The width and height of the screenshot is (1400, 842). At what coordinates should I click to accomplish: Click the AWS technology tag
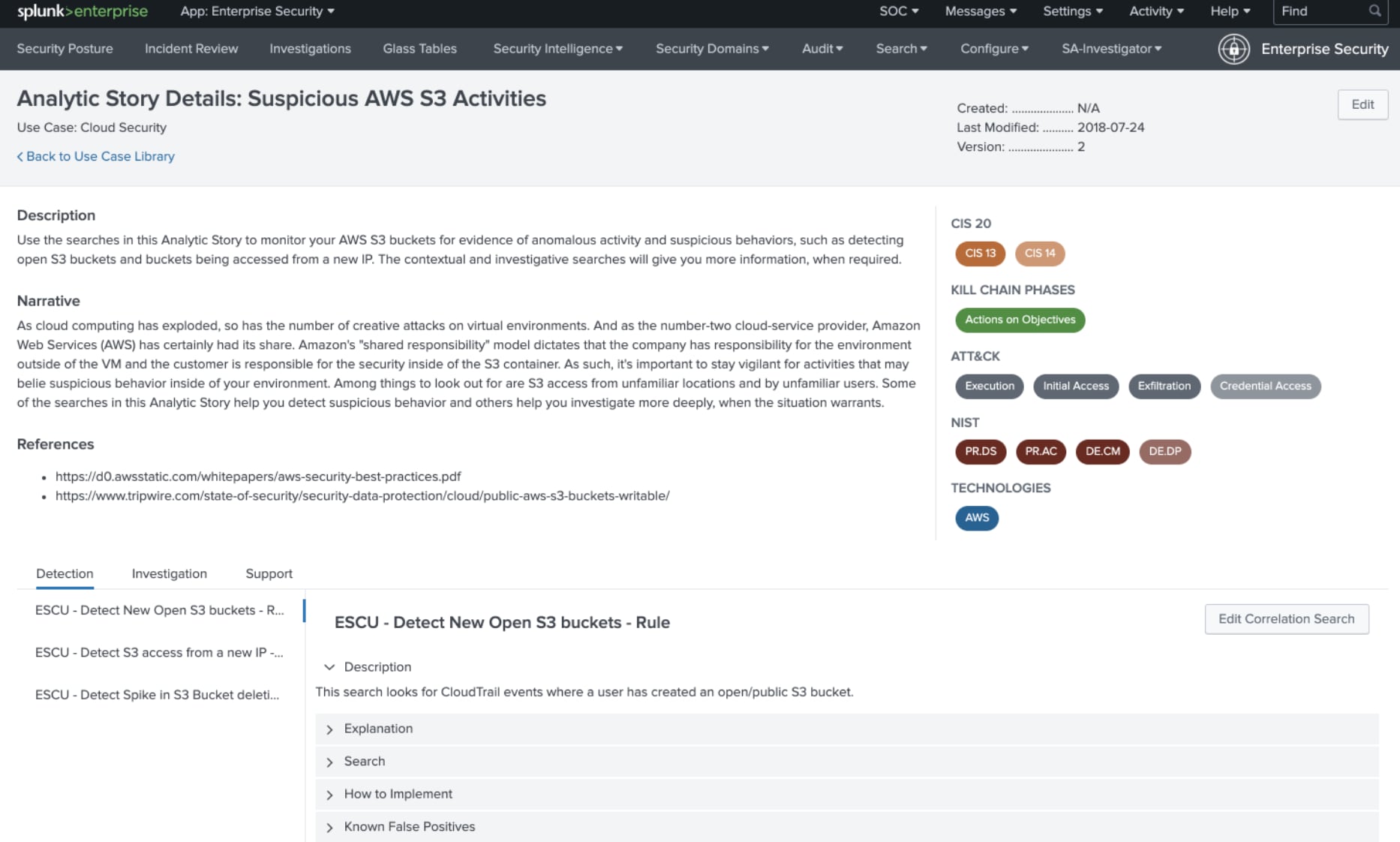(x=977, y=518)
